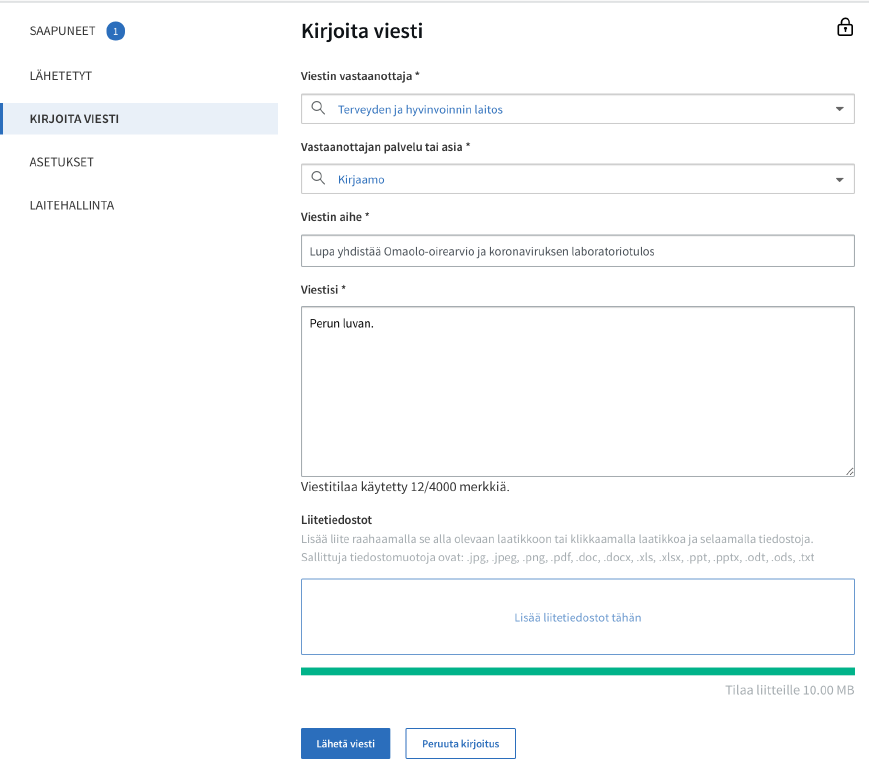869x775 pixels.
Task: Send the message with Lähetä viesti
Action: click(345, 743)
